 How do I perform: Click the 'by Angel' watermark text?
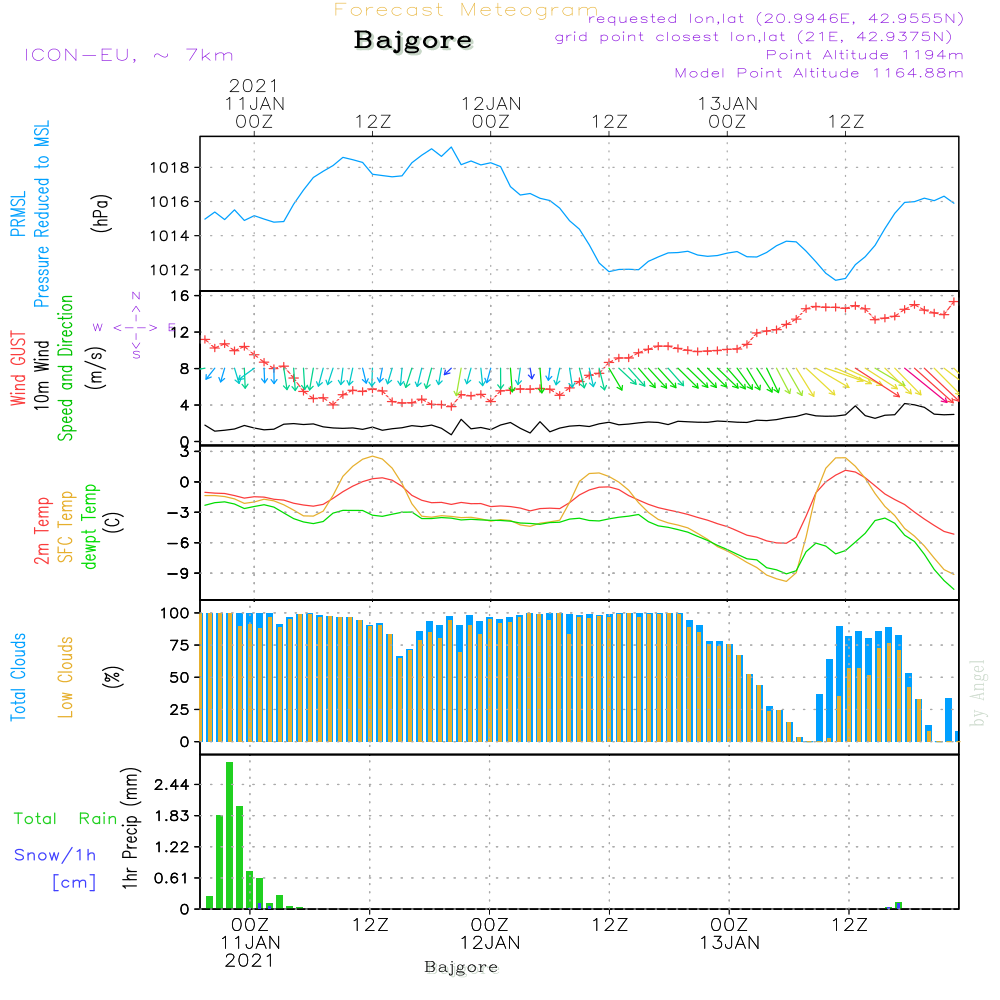pyautogui.click(x=978, y=693)
